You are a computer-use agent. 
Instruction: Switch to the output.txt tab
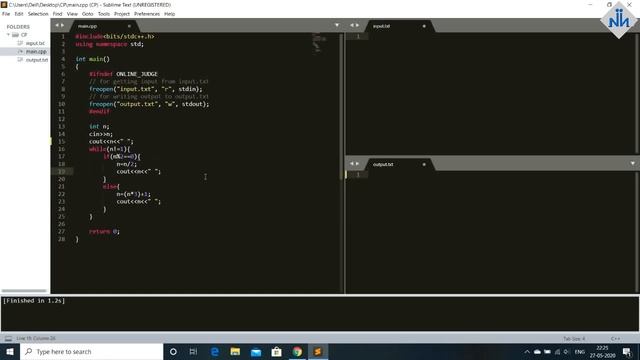(x=383, y=164)
